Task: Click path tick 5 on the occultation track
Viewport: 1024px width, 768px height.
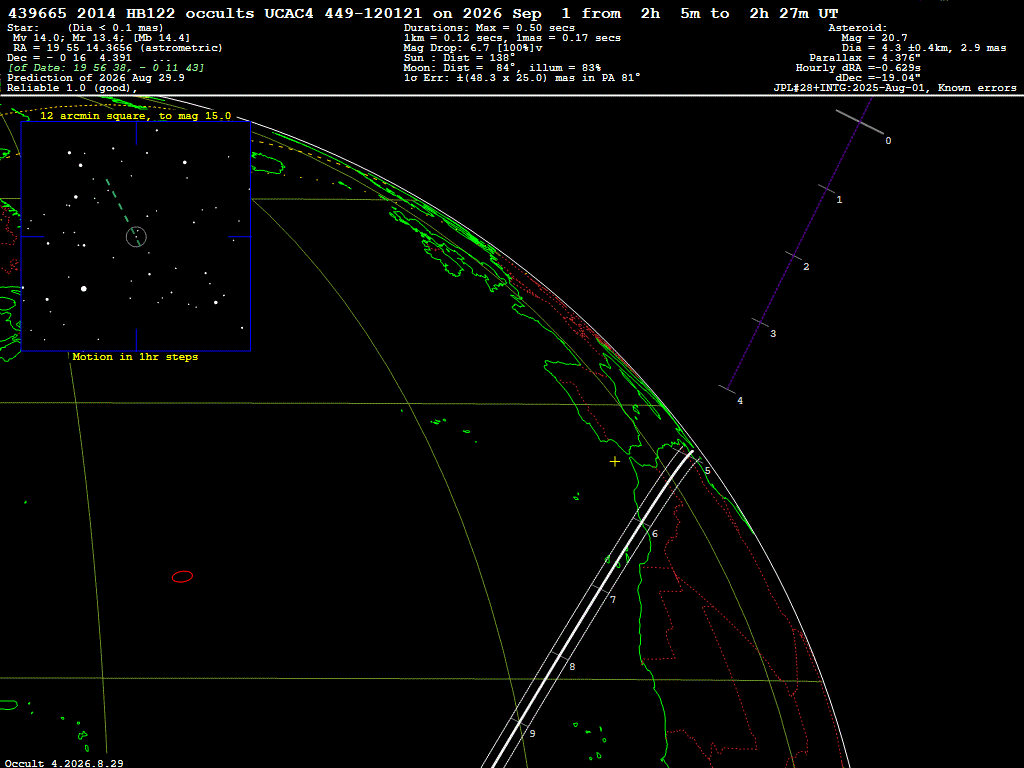Action: pyautogui.click(x=707, y=471)
